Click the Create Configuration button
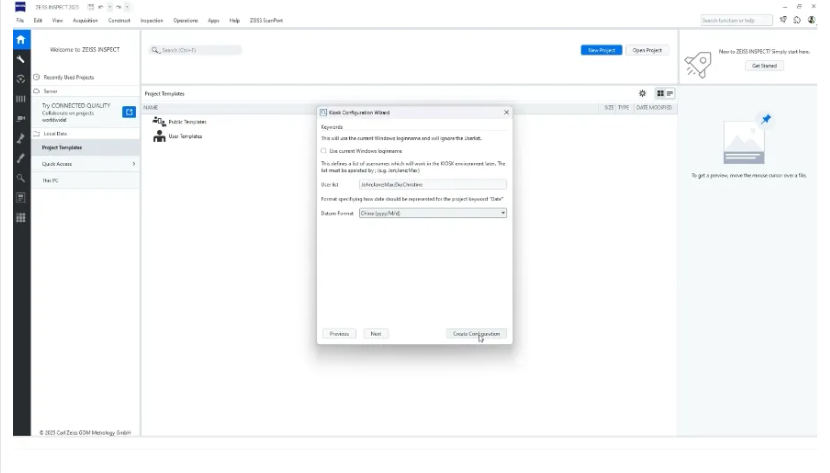 [x=476, y=334]
